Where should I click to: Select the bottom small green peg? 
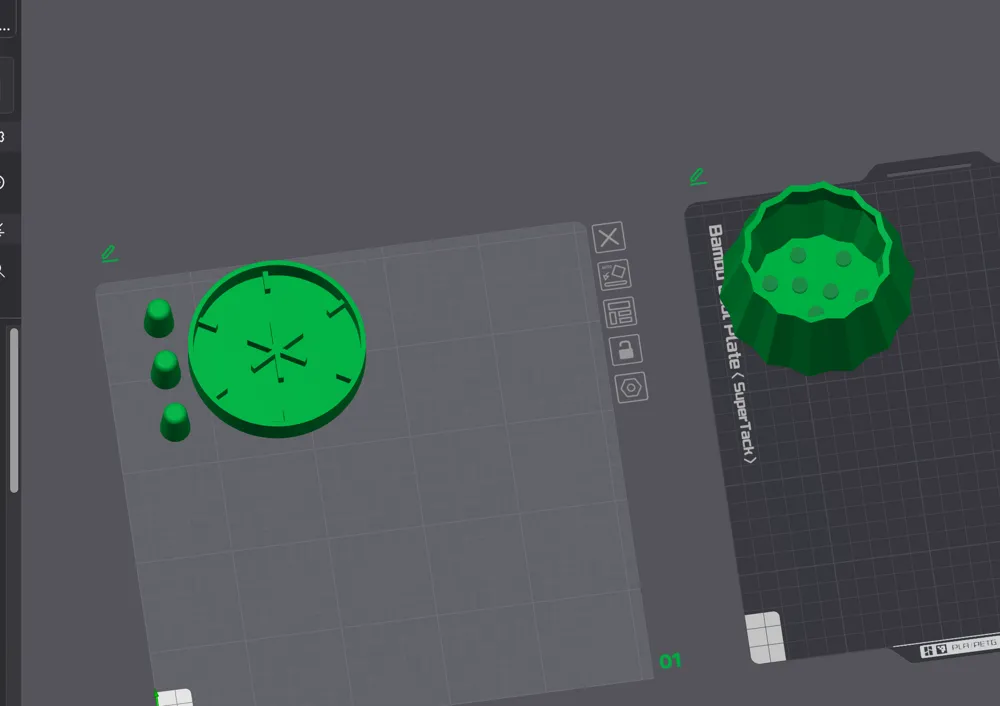(174, 422)
